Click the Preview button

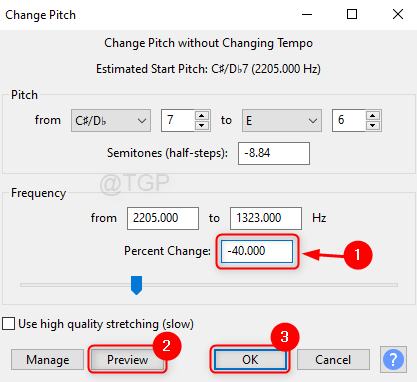tap(127, 360)
